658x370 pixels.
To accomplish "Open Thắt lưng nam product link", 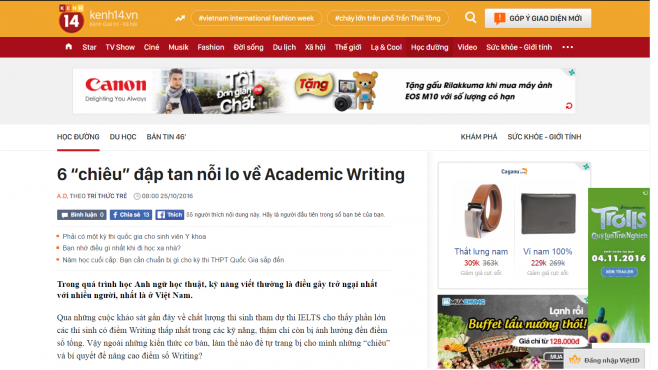I will click(481, 252).
